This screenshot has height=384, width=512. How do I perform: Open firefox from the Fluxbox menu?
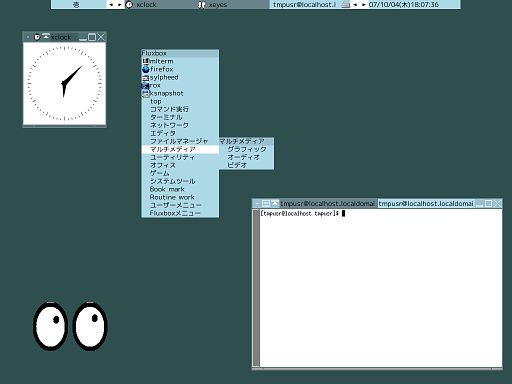180,69
